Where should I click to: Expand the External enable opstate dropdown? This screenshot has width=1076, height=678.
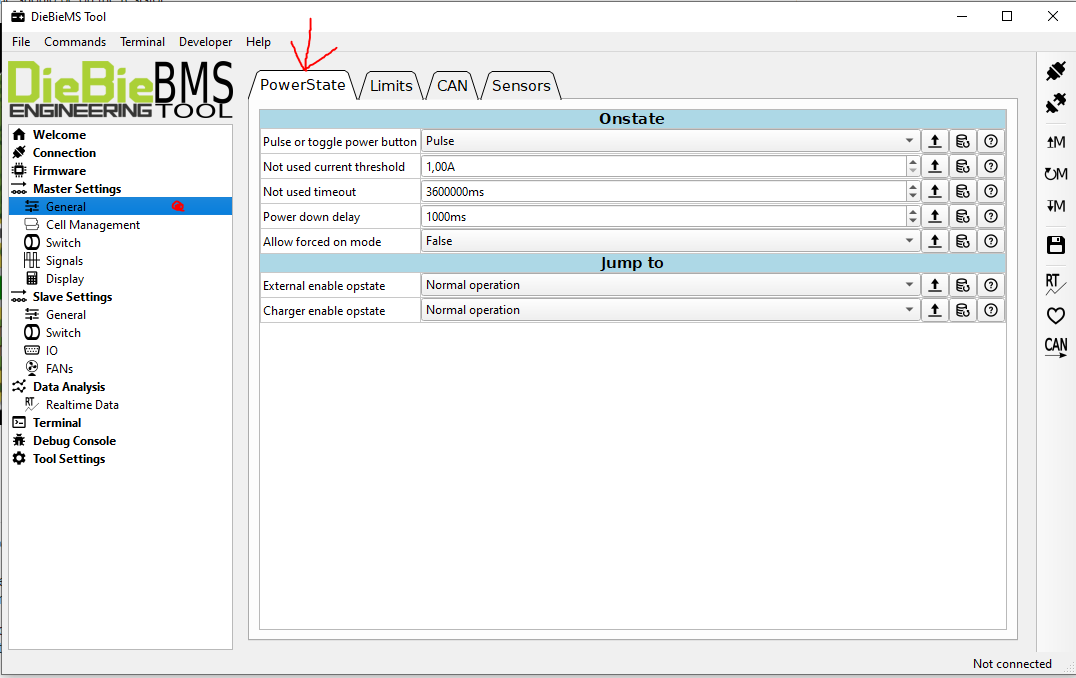coord(669,285)
